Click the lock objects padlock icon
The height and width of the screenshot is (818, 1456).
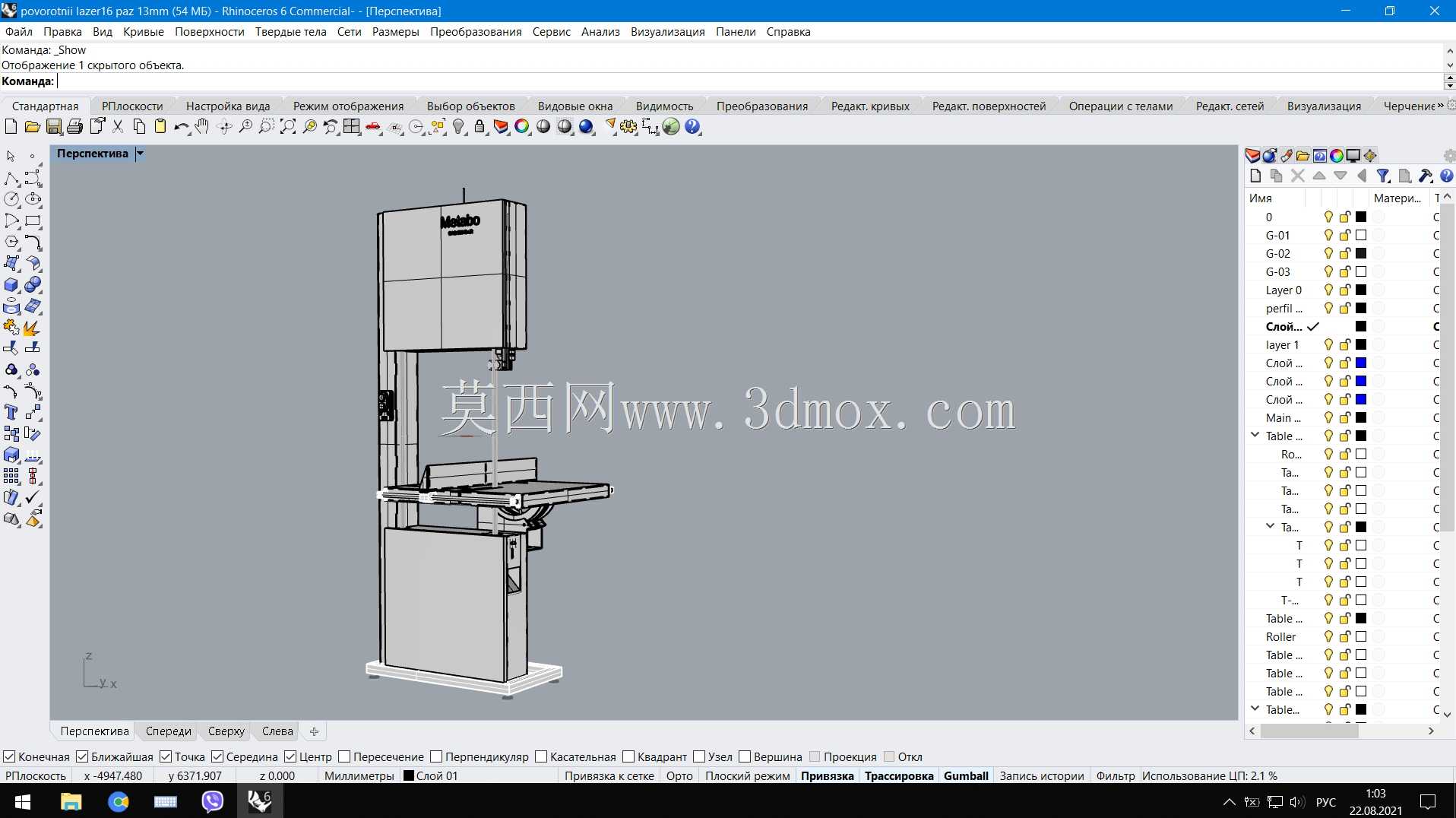coord(480,127)
